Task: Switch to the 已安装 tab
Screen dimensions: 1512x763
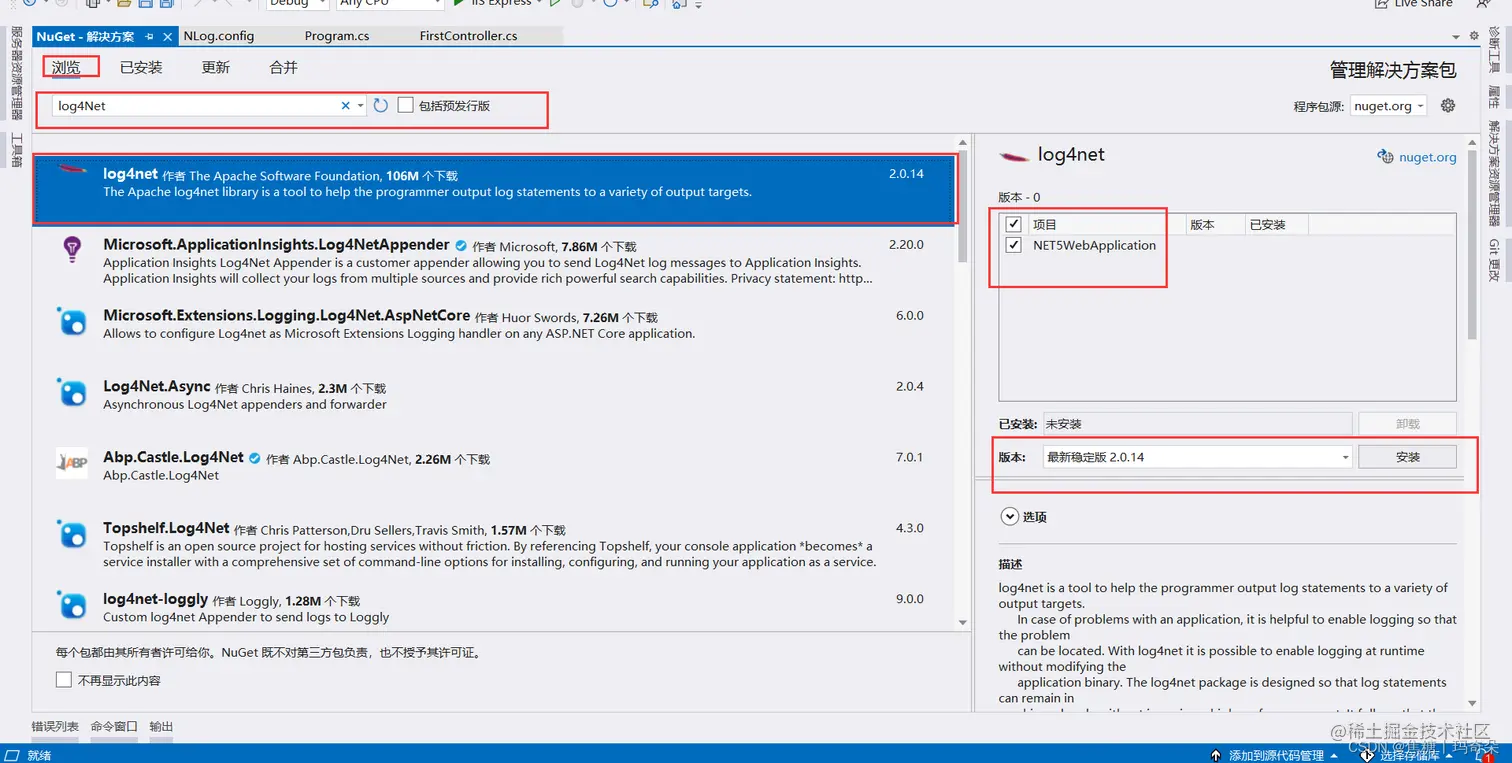Action: (141, 67)
